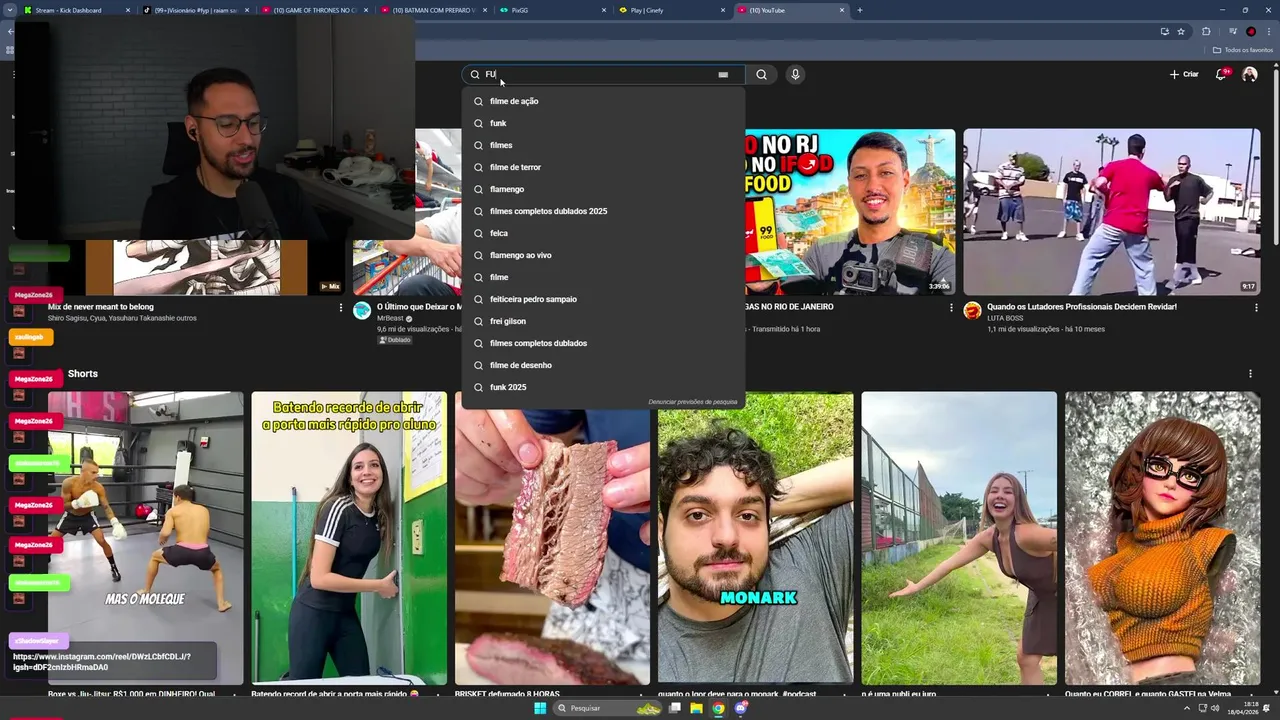Open the YouTube account avatar menu
Viewport: 1280px width, 720px height.
tap(1249, 74)
